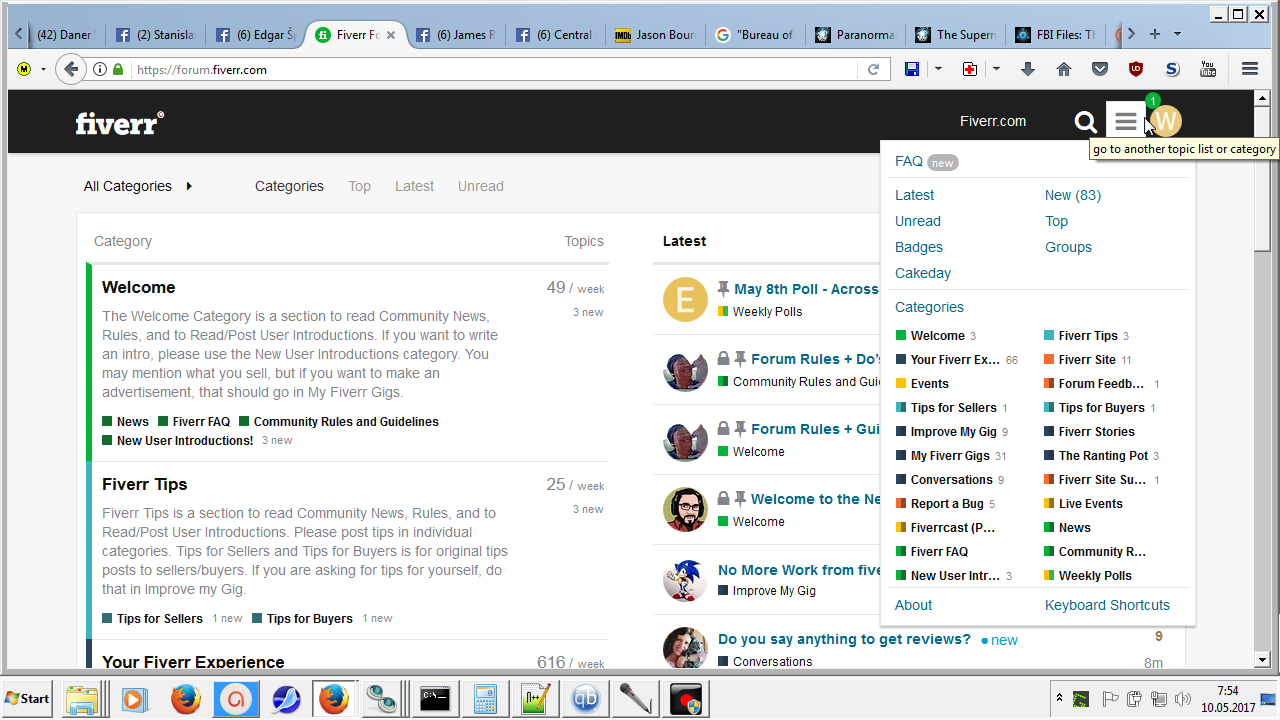This screenshot has width=1280, height=720.
Task: Switch to the Jason Bourne IMDb tab
Action: coord(655,35)
